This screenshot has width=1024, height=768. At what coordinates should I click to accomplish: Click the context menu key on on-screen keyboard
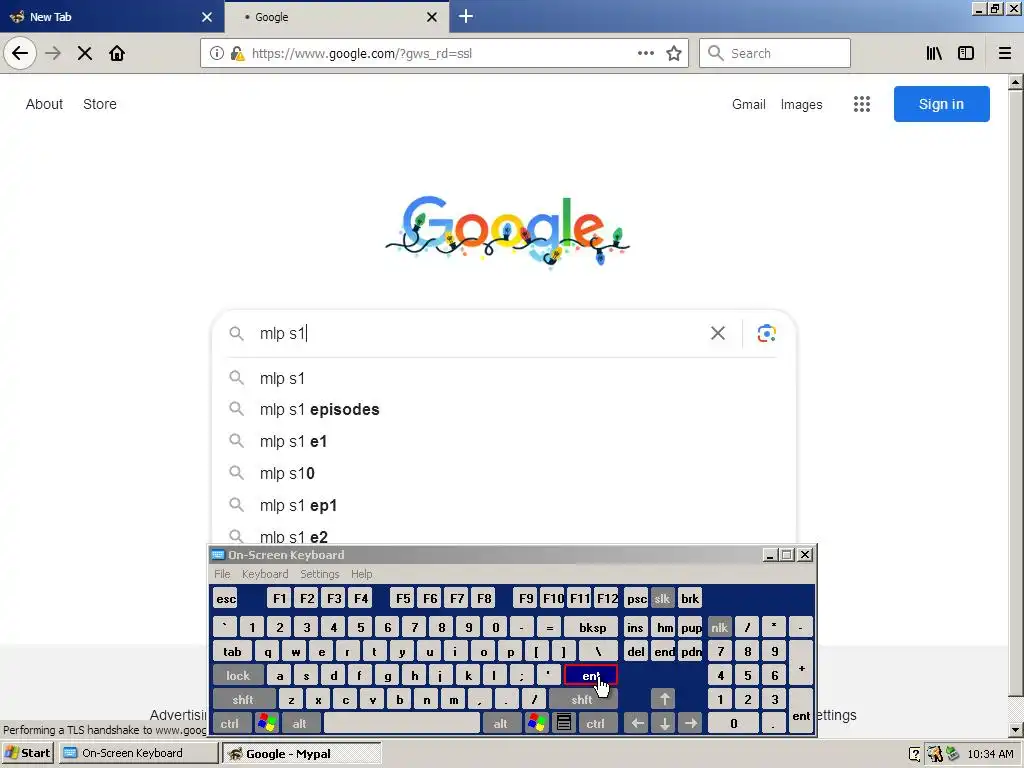[564, 723]
